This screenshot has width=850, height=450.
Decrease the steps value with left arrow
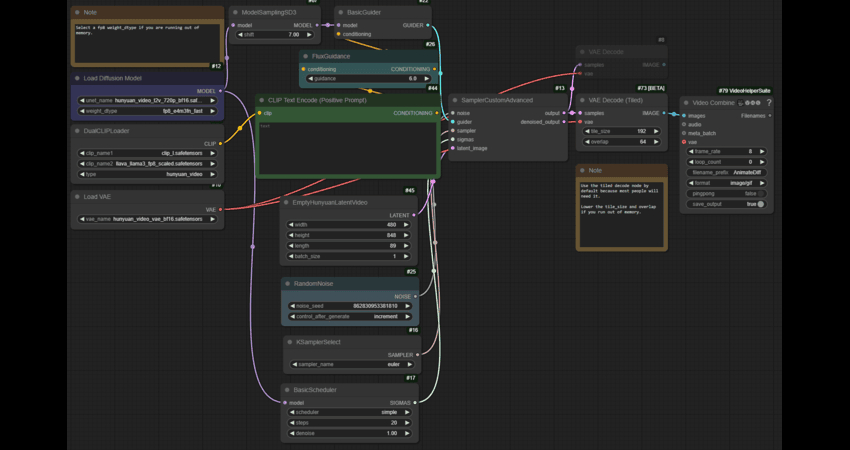point(292,423)
